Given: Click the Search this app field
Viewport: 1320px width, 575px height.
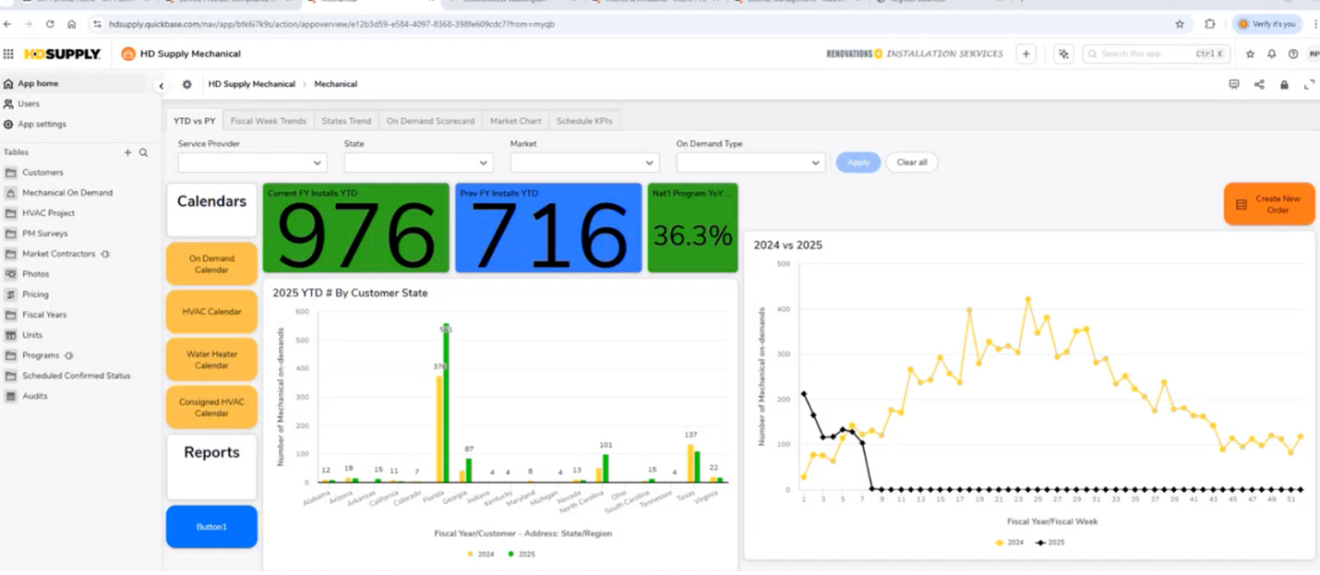Looking at the screenshot, I should (1150, 54).
